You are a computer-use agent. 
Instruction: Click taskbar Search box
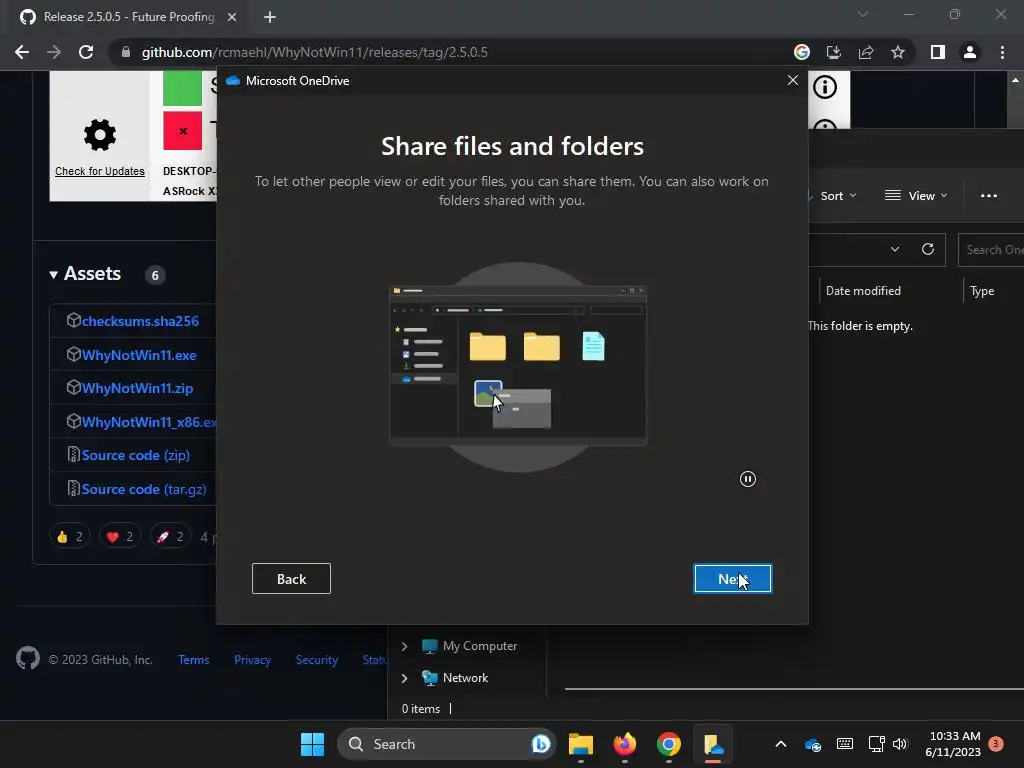click(x=447, y=744)
